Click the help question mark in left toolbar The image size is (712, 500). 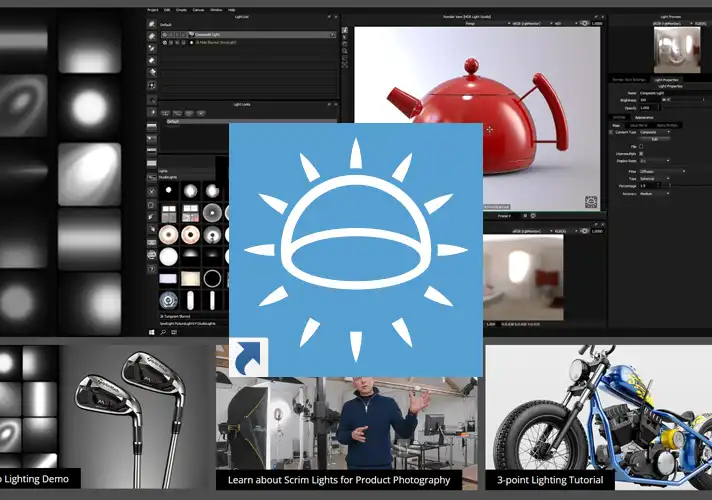(x=152, y=269)
